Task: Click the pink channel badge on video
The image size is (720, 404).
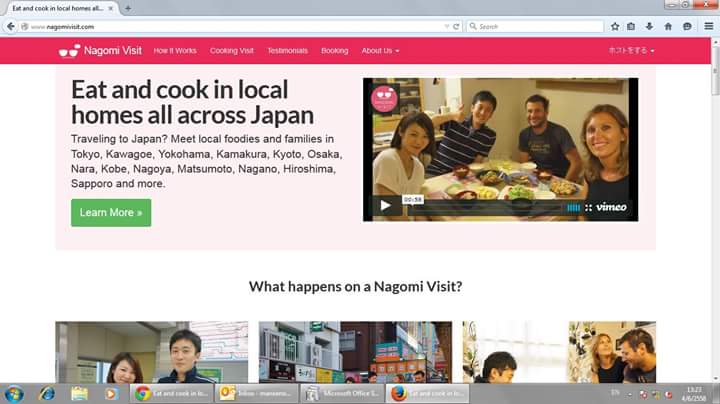Action: coord(384,98)
